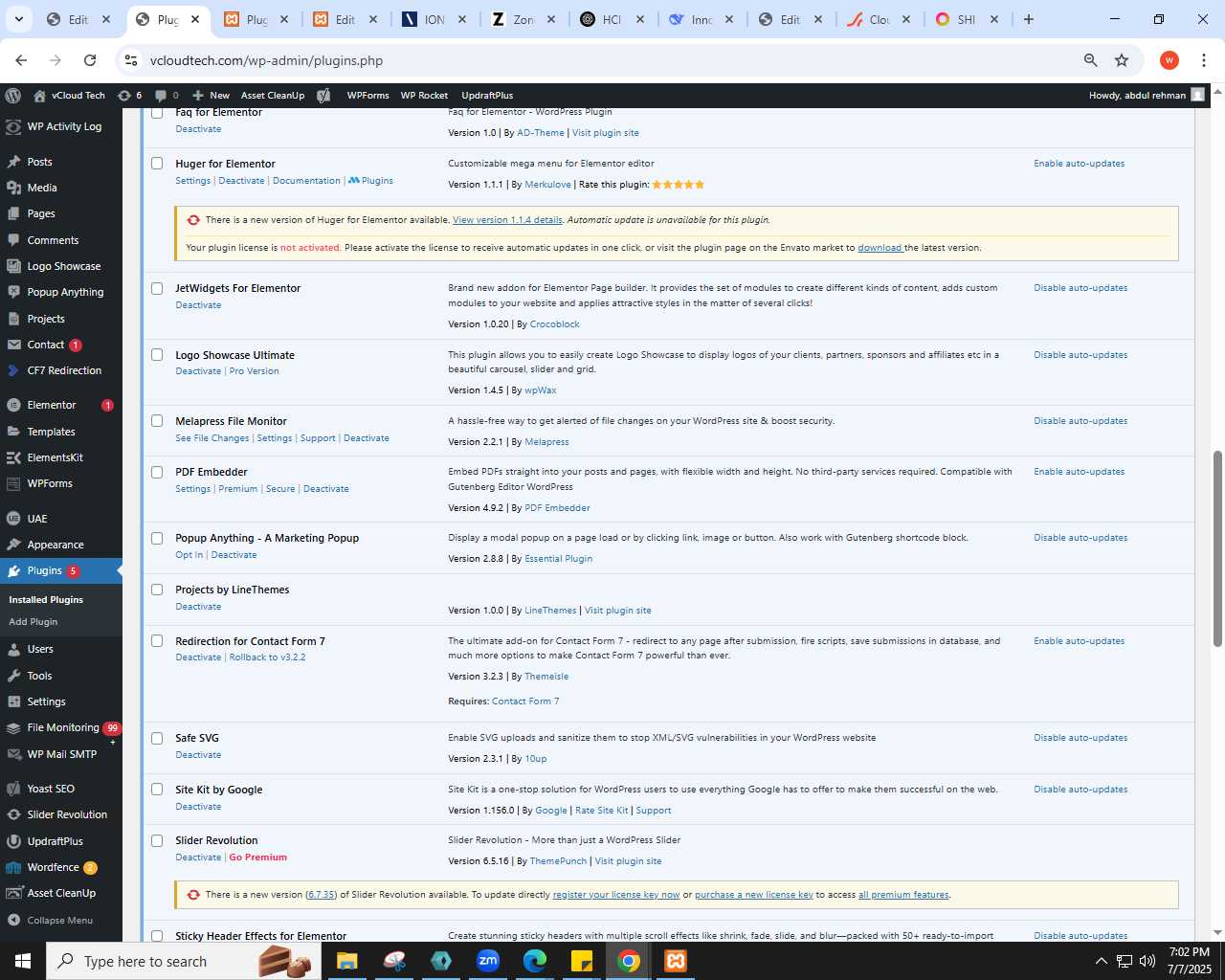
Task: Open WP Rocket admin bar menu
Action: (424, 96)
